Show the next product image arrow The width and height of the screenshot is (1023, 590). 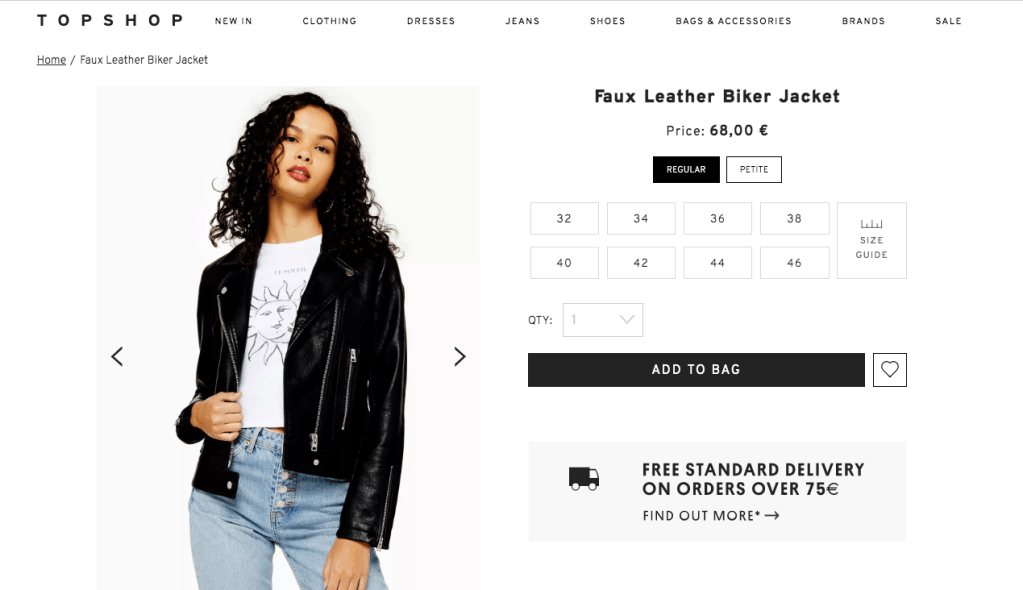tap(460, 356)
